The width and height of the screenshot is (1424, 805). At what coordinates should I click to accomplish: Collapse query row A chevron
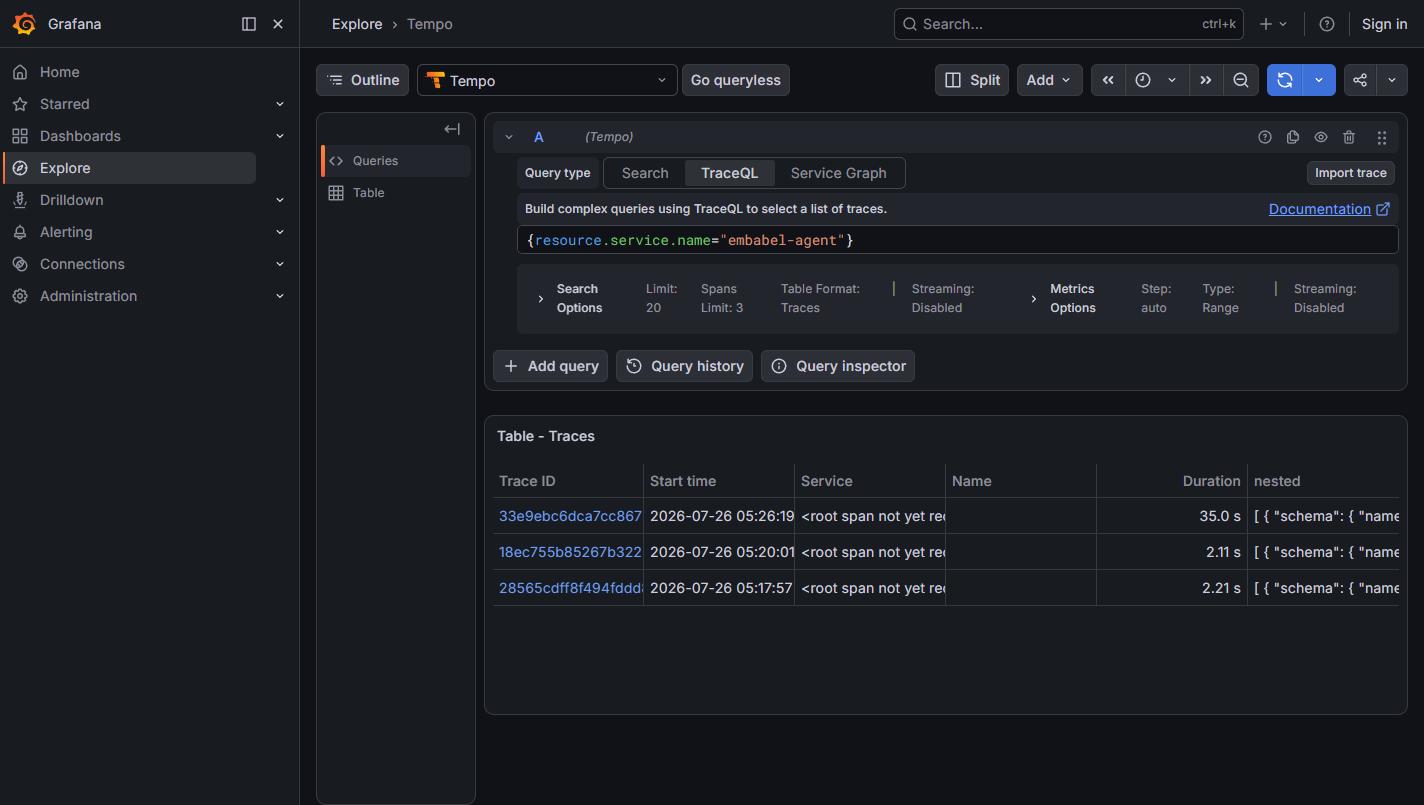pos(509,137)
